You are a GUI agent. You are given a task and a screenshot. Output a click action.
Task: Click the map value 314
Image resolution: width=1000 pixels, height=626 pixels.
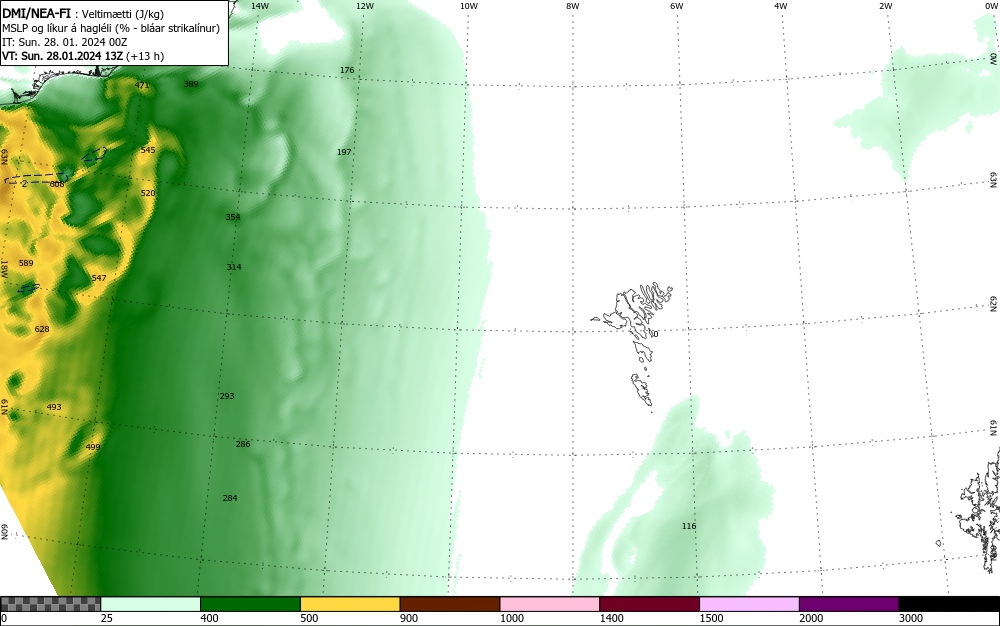pos(234,267)
